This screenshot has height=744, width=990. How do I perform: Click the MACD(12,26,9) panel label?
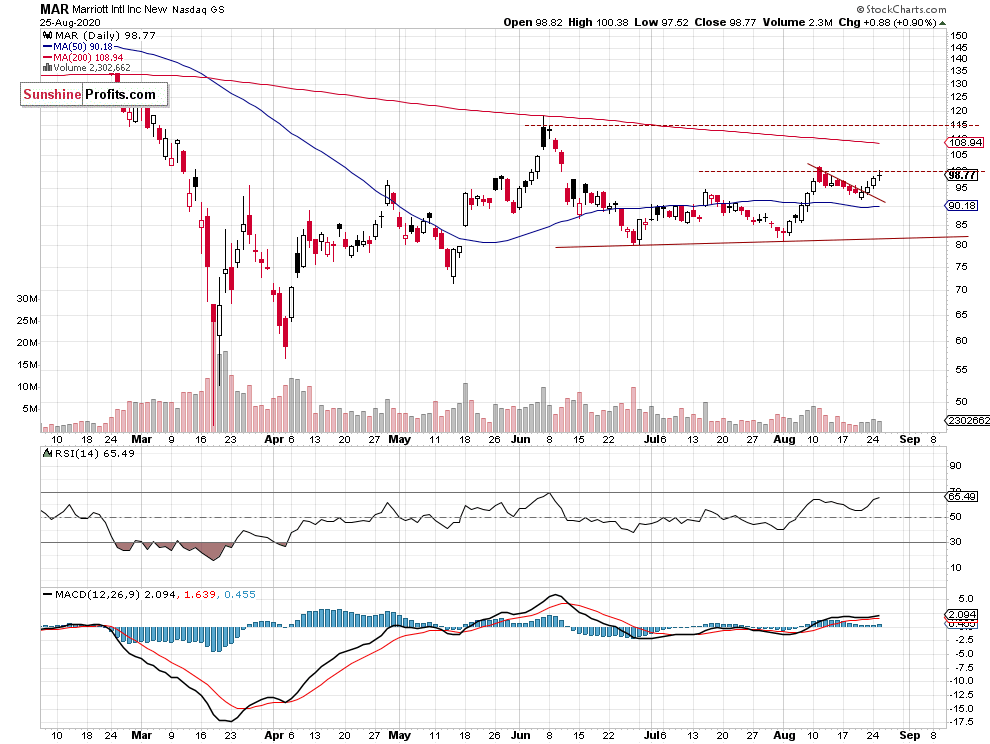[x=97, y=594]
